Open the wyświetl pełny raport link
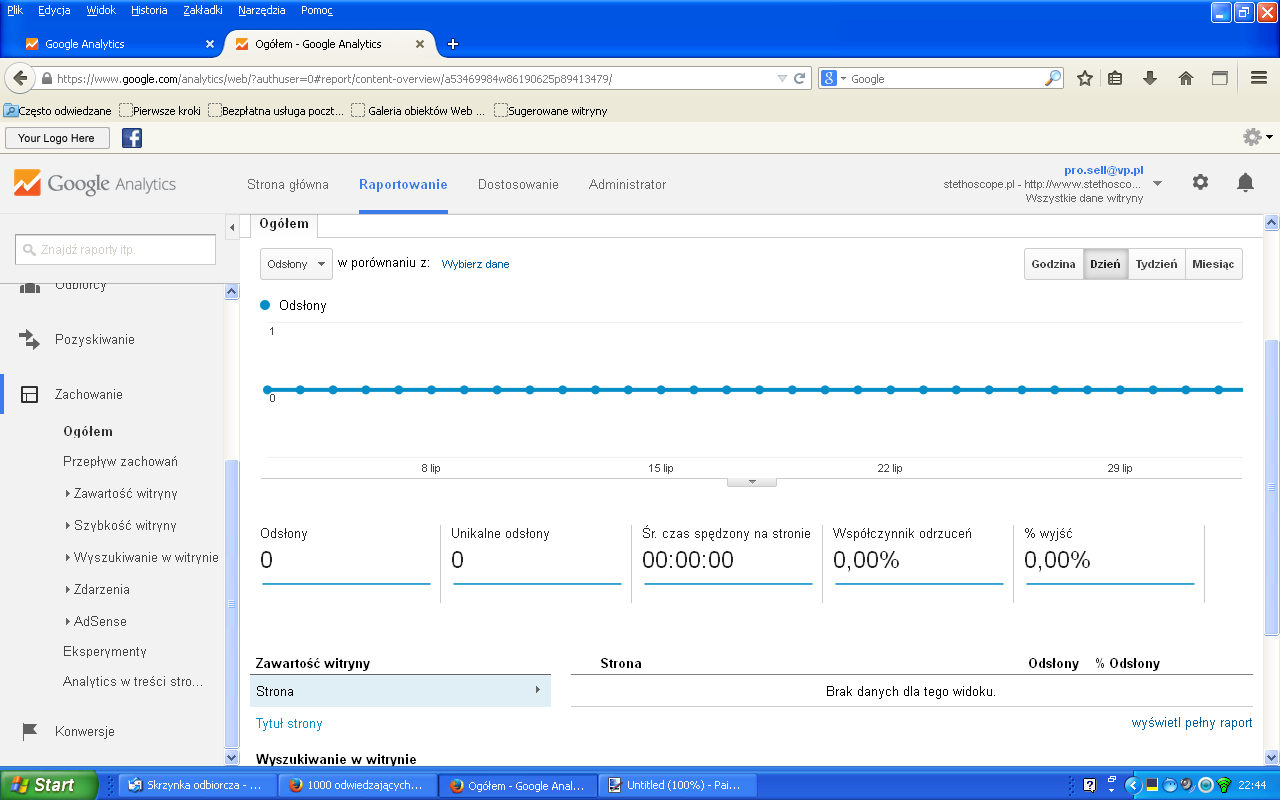 pyautogui.click(x=1192, y=723)
